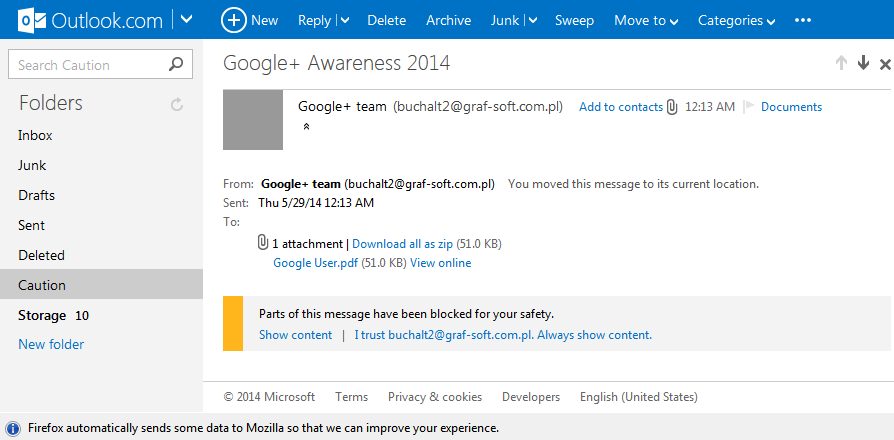894x440 pixels.
Task: Toggle the flag icon on the message
Action: coord(749,106)
